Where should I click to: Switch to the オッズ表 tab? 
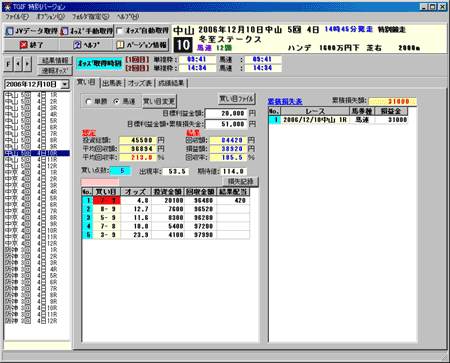[x=140, y=83]
